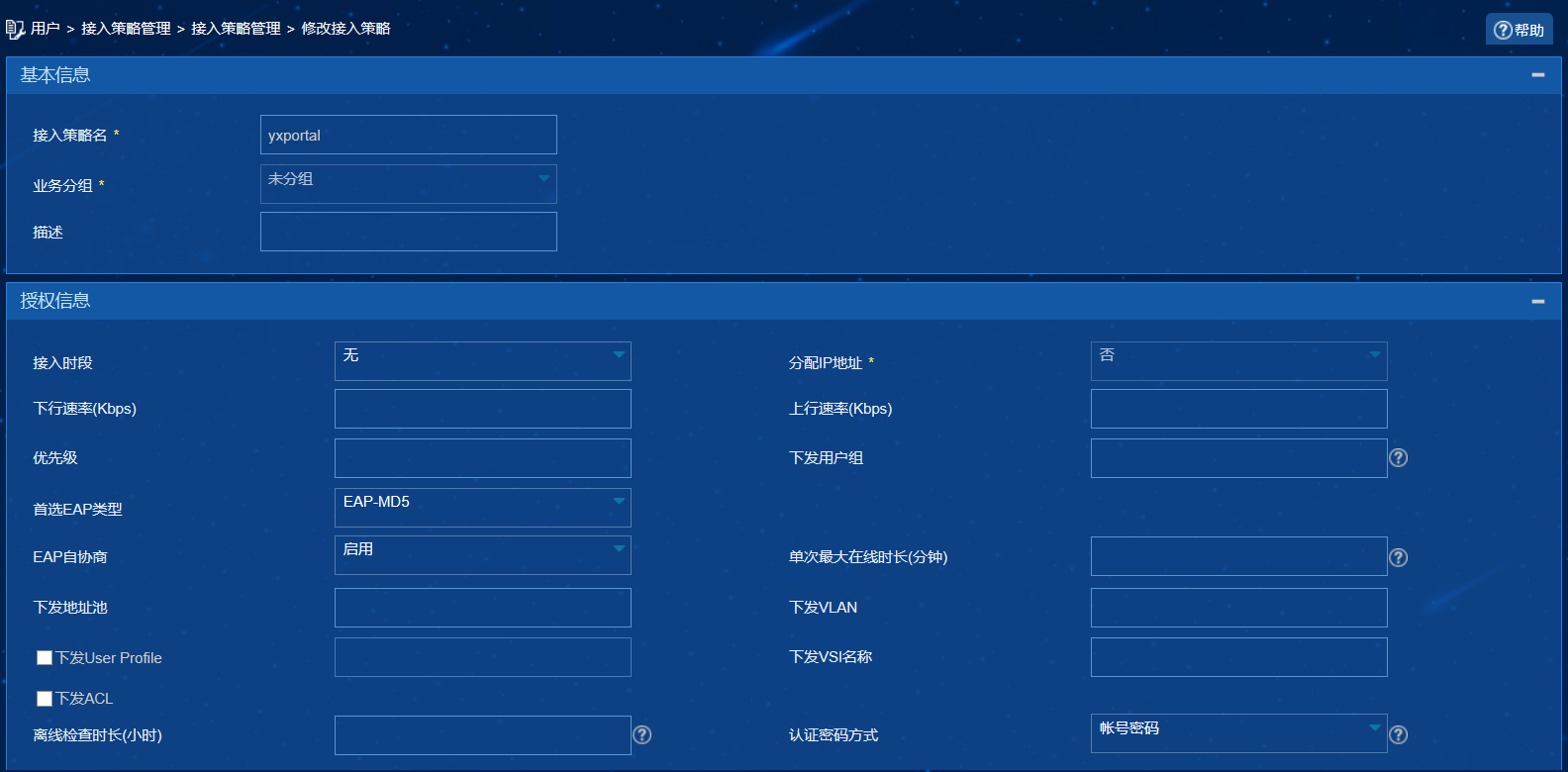Click the 下发VSI名称 input field
Image resolution: width=1568 pixels, height=772 pixels.
[x=1239, y=657]
